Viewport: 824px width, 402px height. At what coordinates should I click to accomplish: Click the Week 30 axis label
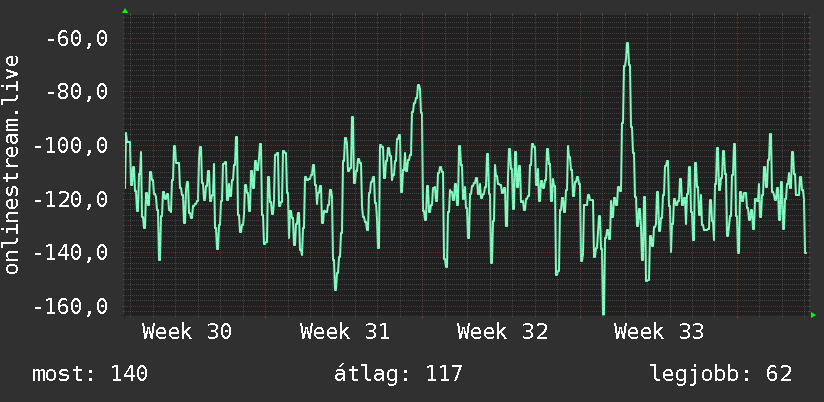(187, 332)
